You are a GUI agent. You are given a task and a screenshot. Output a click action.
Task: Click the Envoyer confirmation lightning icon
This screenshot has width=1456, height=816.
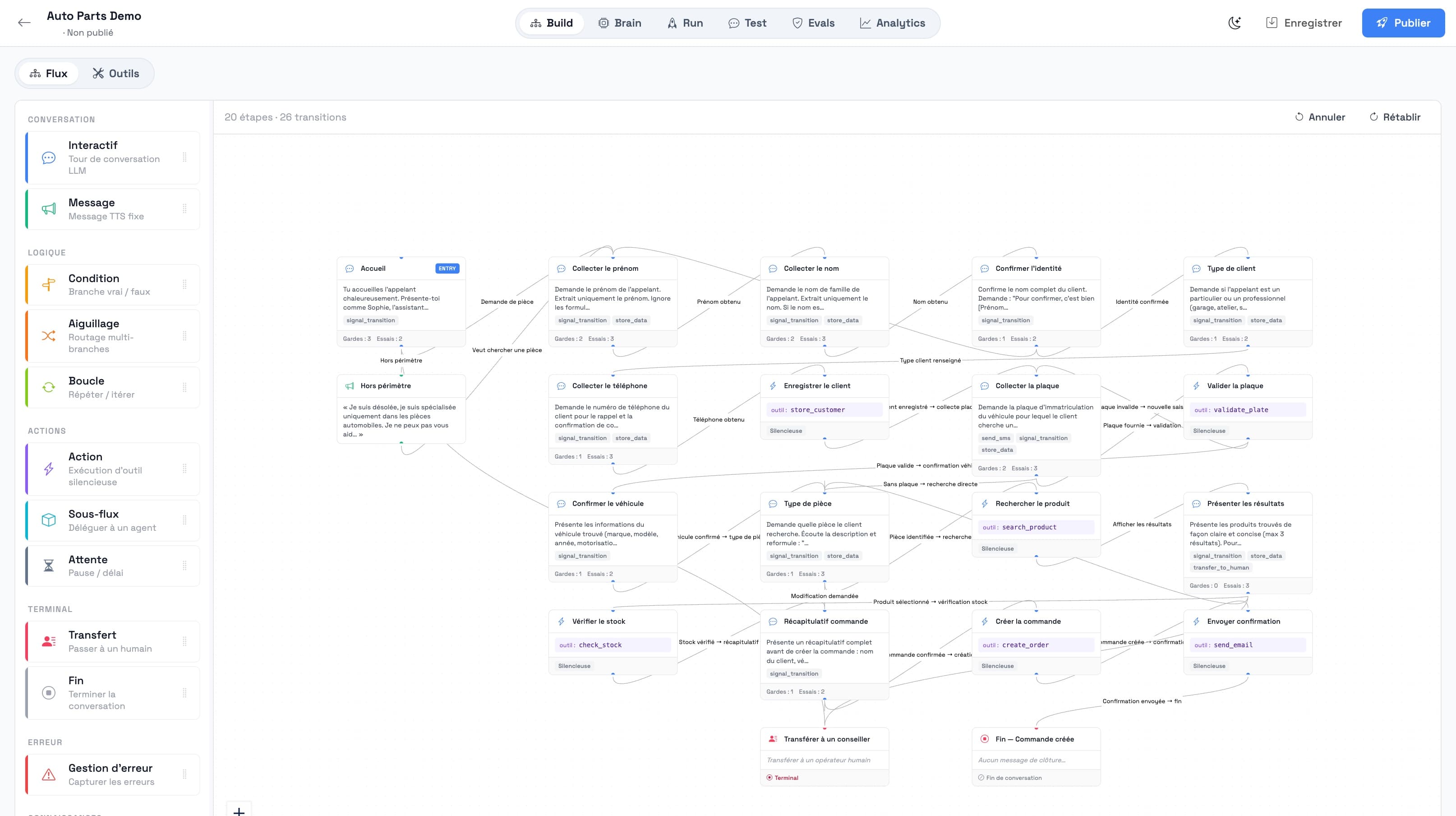pyautogui.click(x=1196, y=621)
